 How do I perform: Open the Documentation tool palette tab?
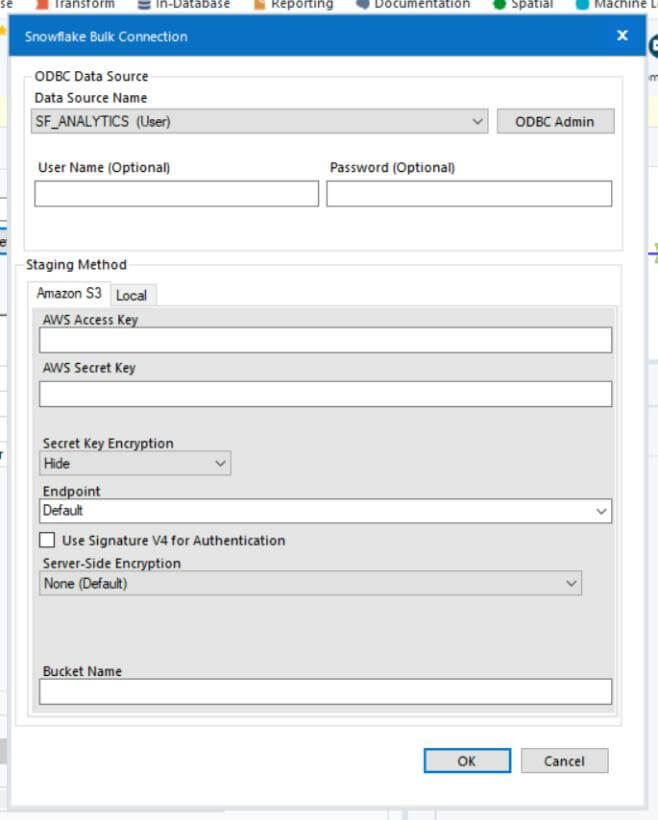point(413,5)
